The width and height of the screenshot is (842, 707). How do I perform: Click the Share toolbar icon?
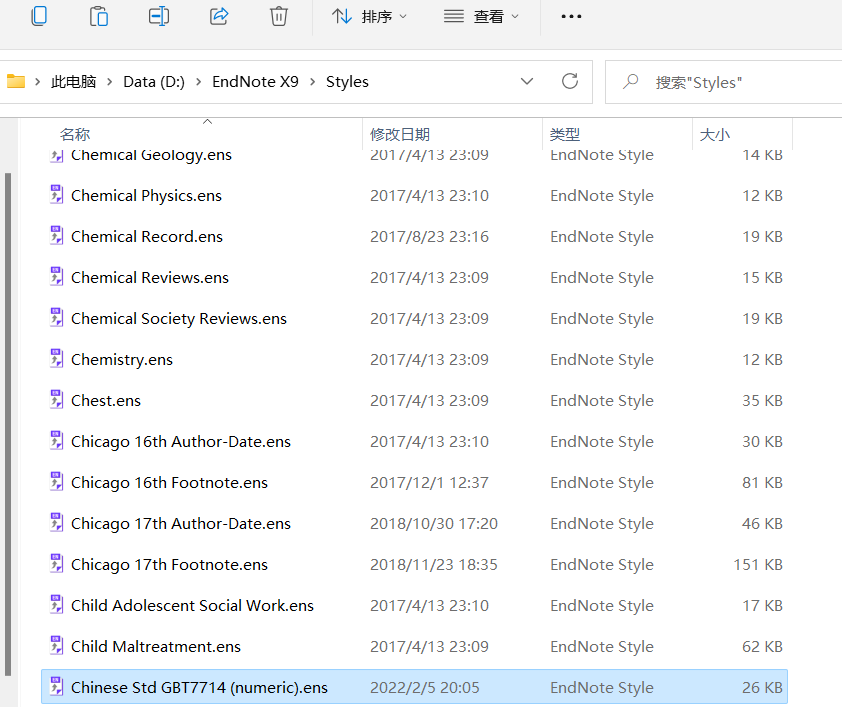pyautogui.click(x=219, y=16)
